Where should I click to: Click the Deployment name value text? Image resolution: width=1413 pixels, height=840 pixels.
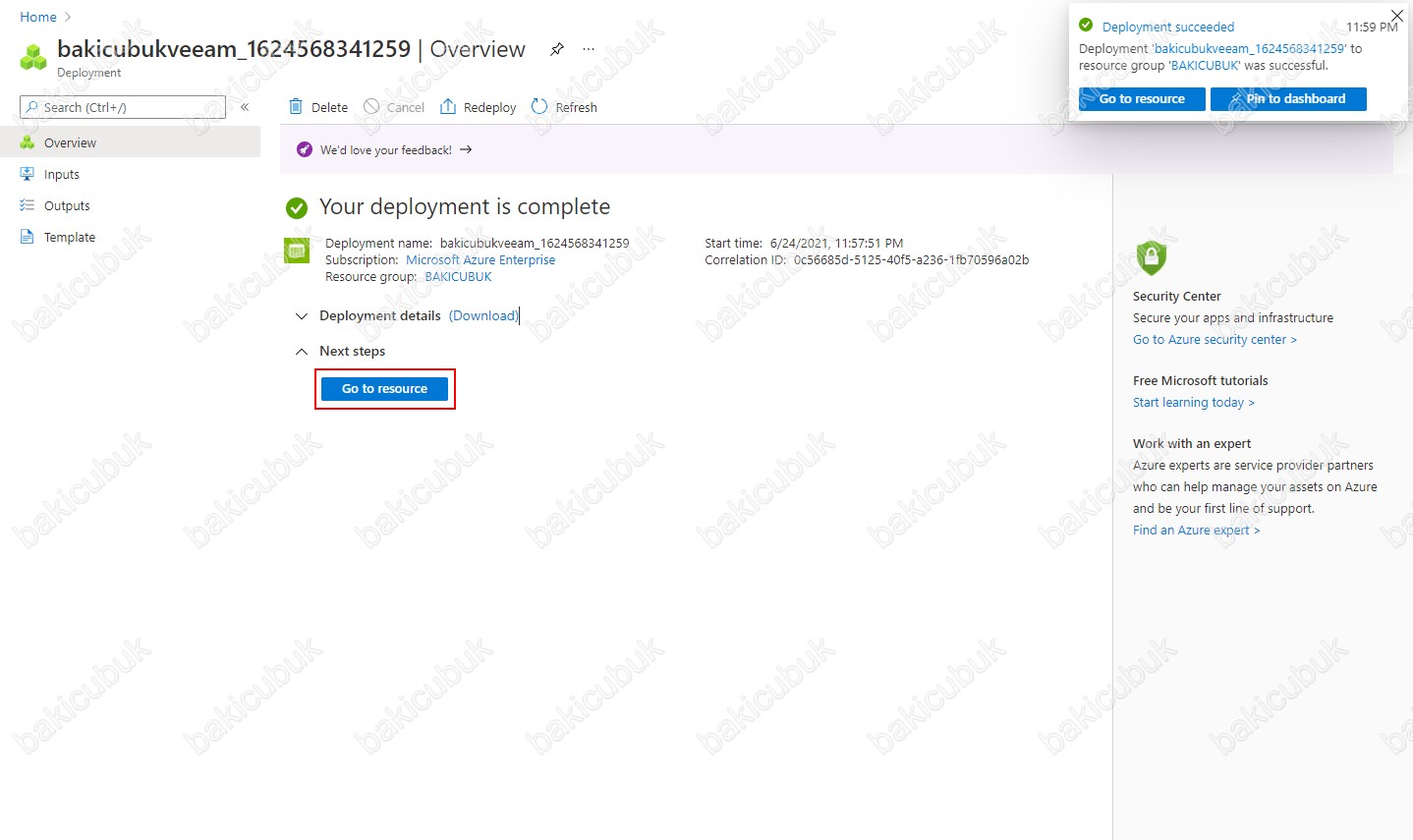click(x=535, y=244)
